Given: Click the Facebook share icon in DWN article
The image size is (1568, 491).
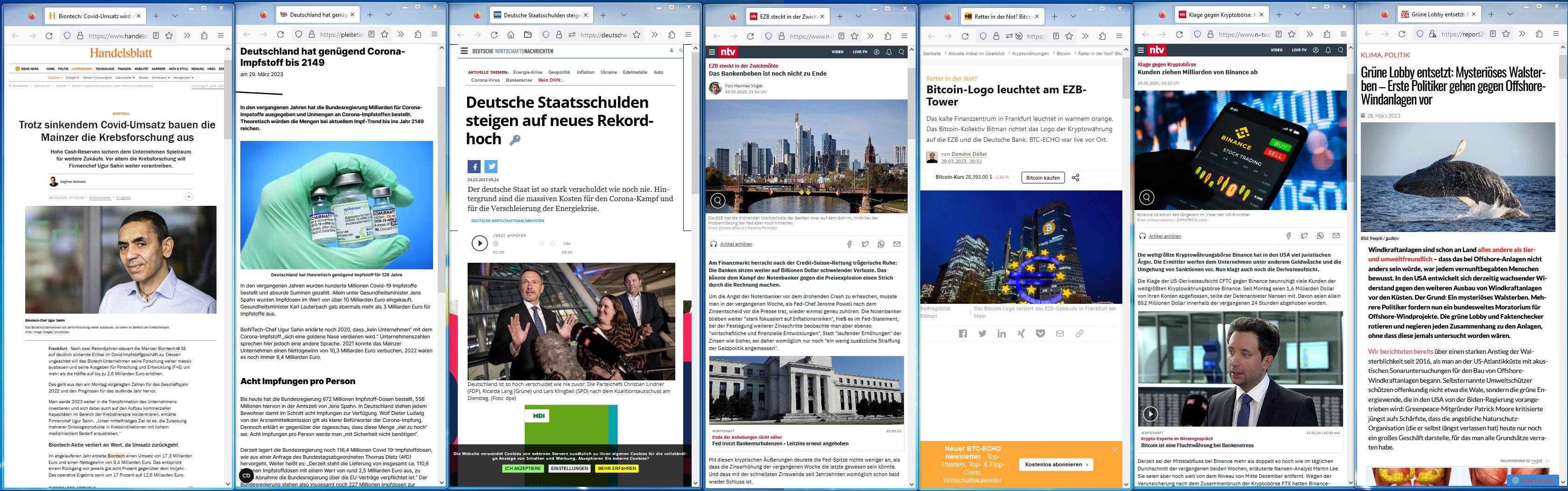Looking at the screenshot, I should (474, 166).
